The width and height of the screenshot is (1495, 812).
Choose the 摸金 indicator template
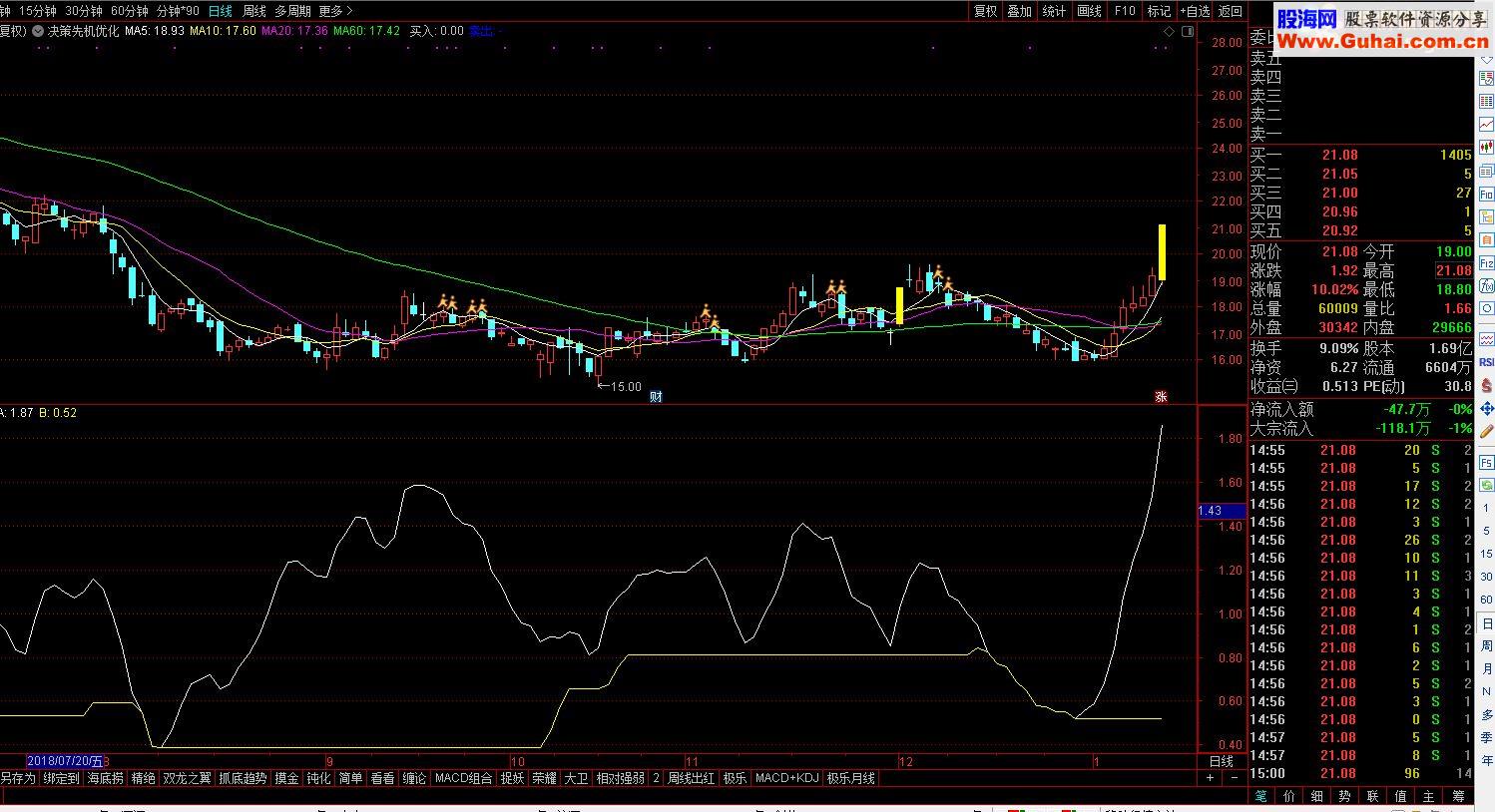click(286, 778)
